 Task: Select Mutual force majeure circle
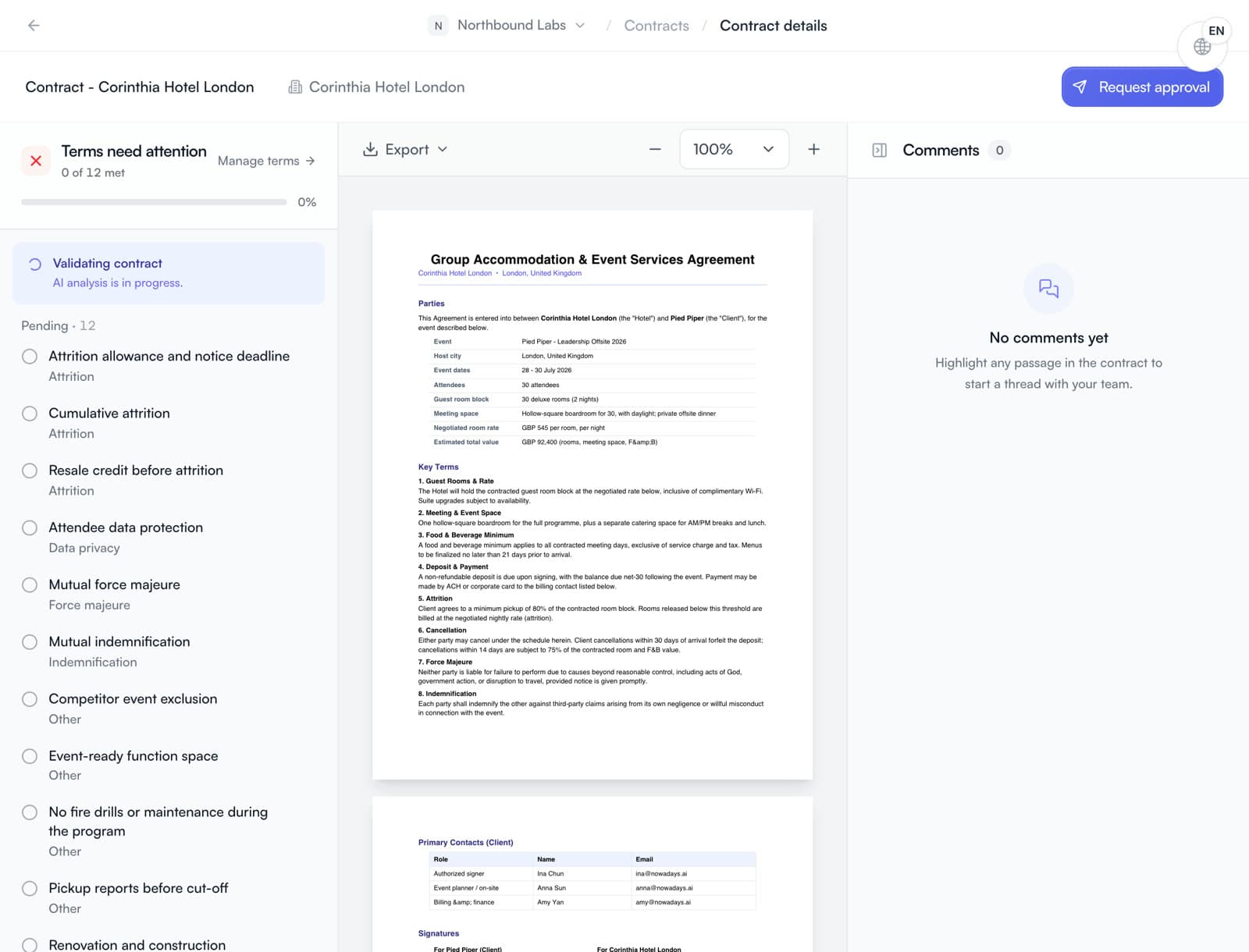30,584
